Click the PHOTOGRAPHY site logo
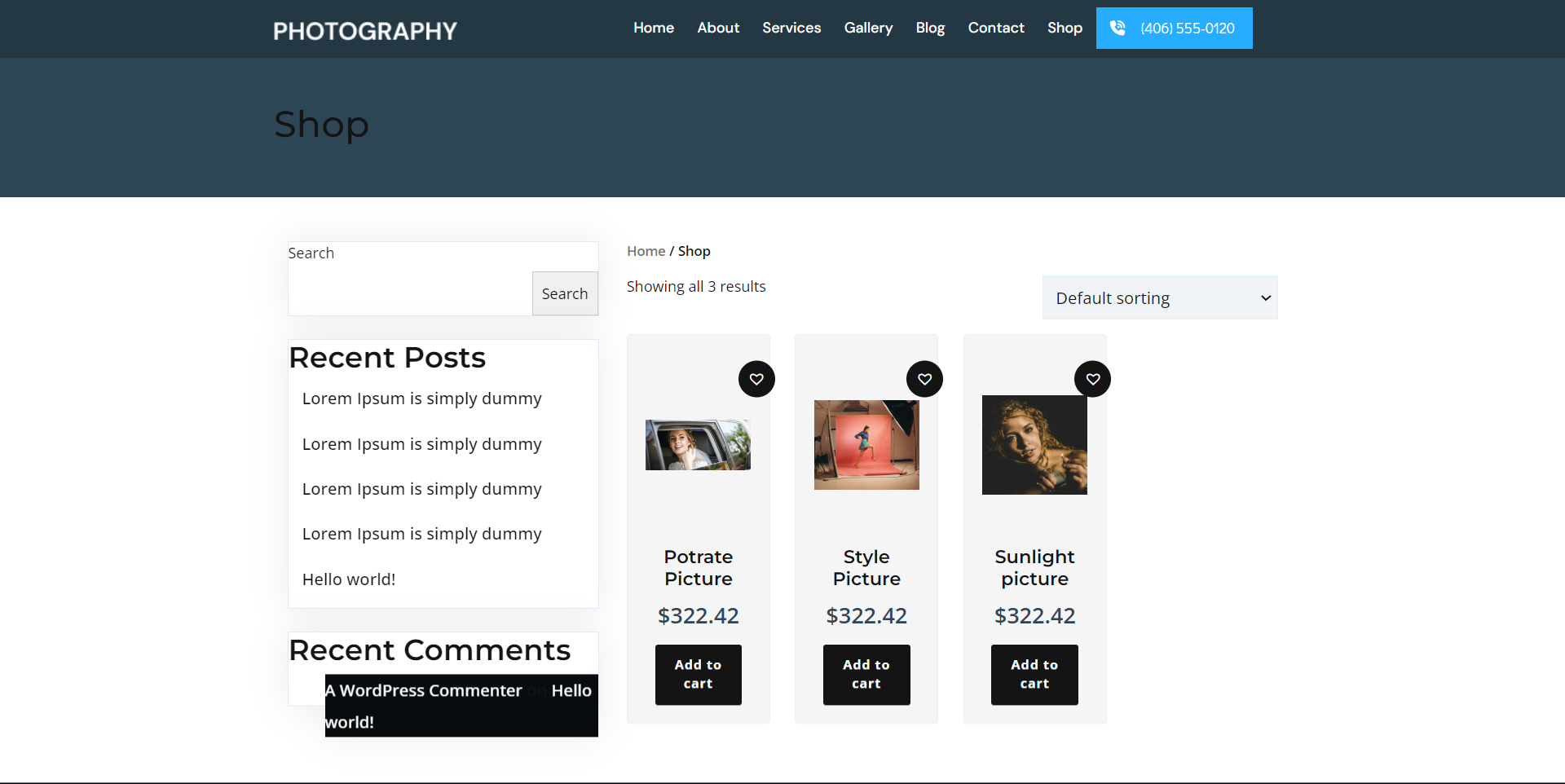Screen dimensions: 1565x784 coord(364,31)
